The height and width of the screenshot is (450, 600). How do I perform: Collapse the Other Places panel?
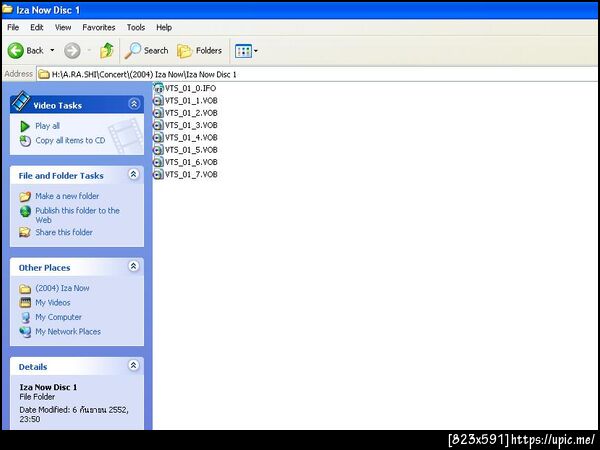(133, 266)
